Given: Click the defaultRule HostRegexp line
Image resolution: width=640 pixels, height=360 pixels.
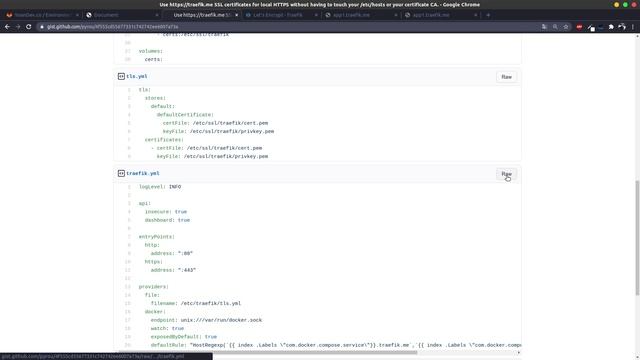Looking at the screenshot, I should point(336,345).
